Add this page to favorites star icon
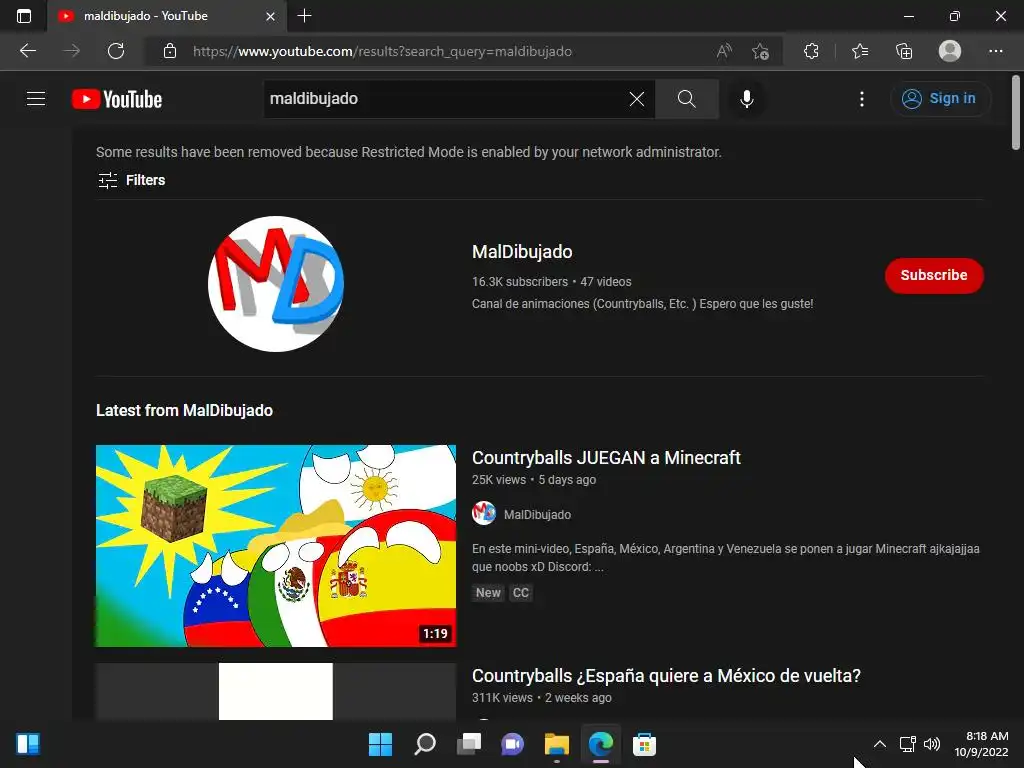The image size is (1024, 768). [x=760, y=51]
